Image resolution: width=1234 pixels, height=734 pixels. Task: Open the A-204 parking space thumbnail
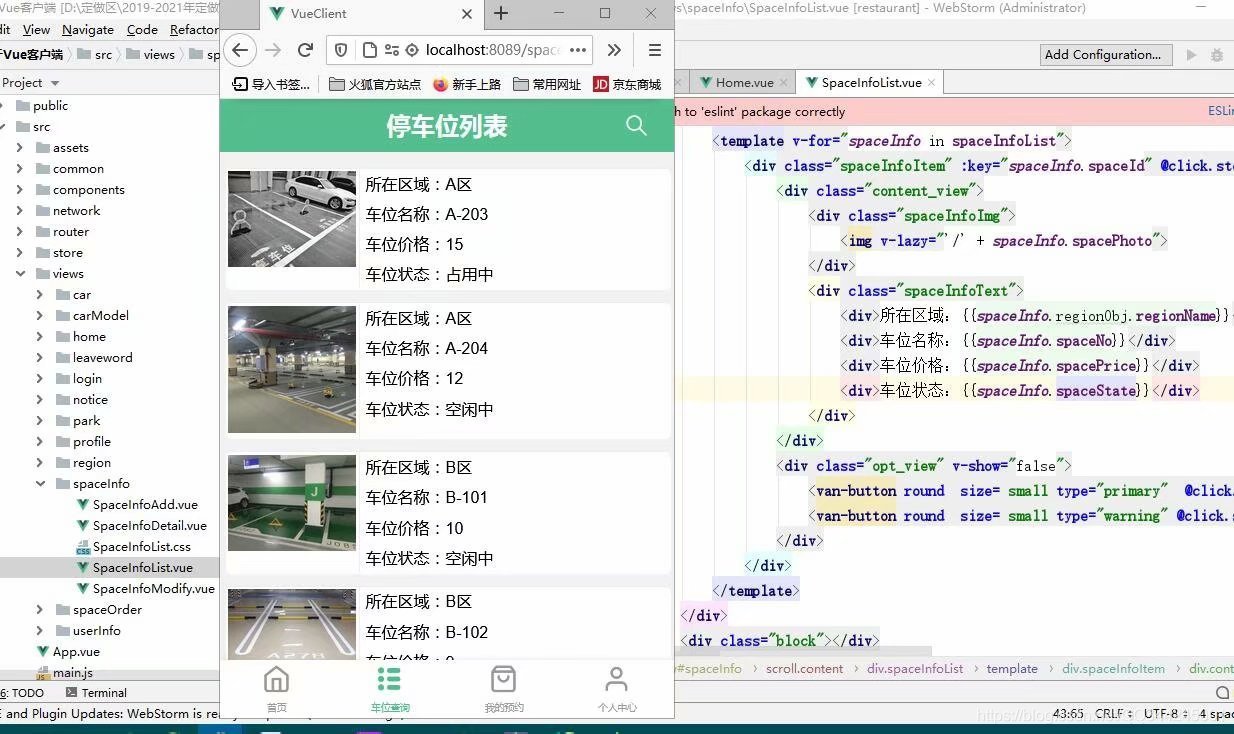click(292, 369)
